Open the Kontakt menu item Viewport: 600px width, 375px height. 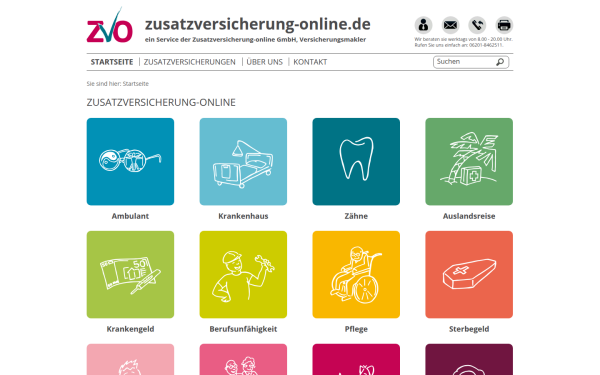point(310,62)
